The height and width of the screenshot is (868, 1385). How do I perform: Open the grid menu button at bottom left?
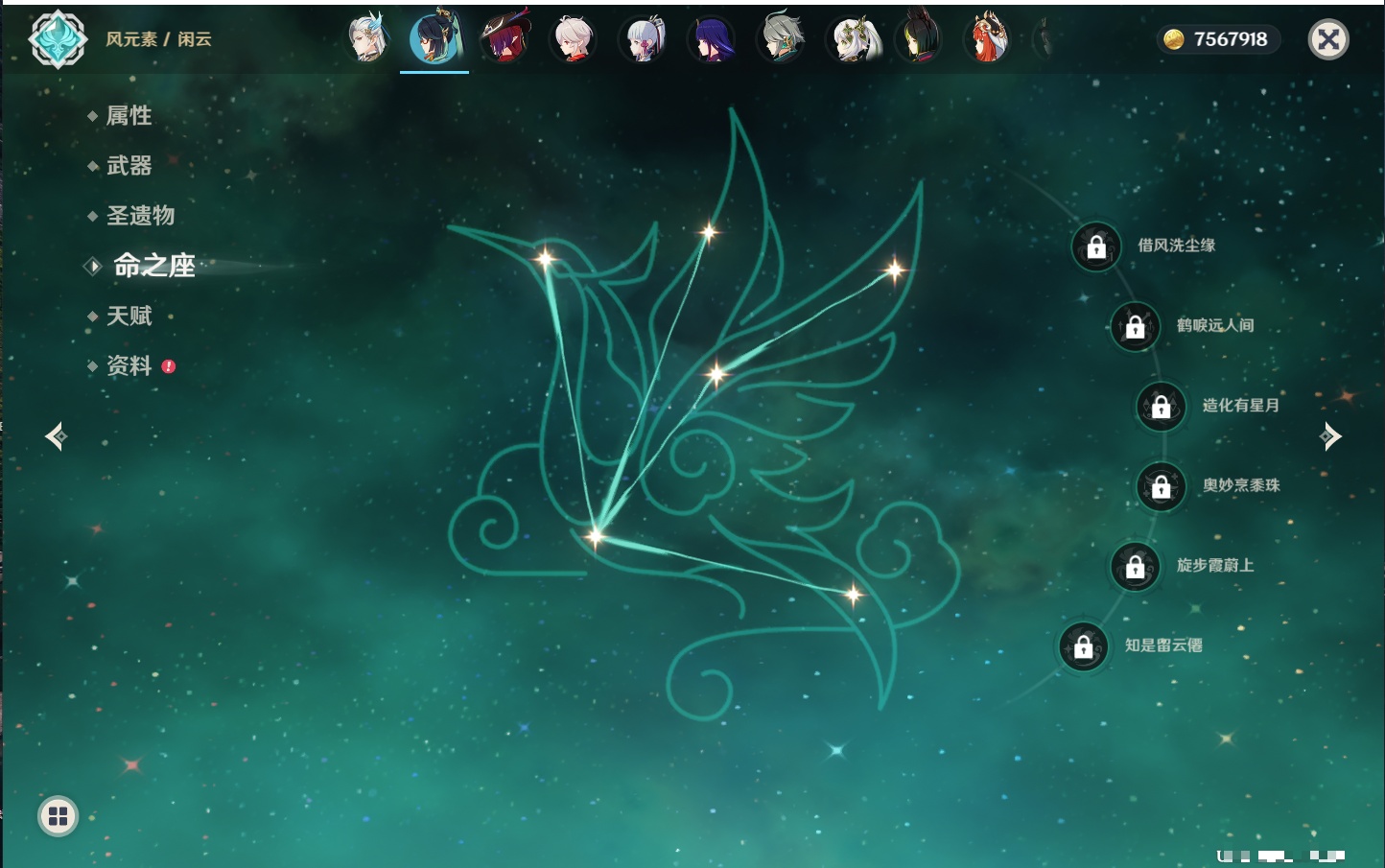[x=58, y=816]
